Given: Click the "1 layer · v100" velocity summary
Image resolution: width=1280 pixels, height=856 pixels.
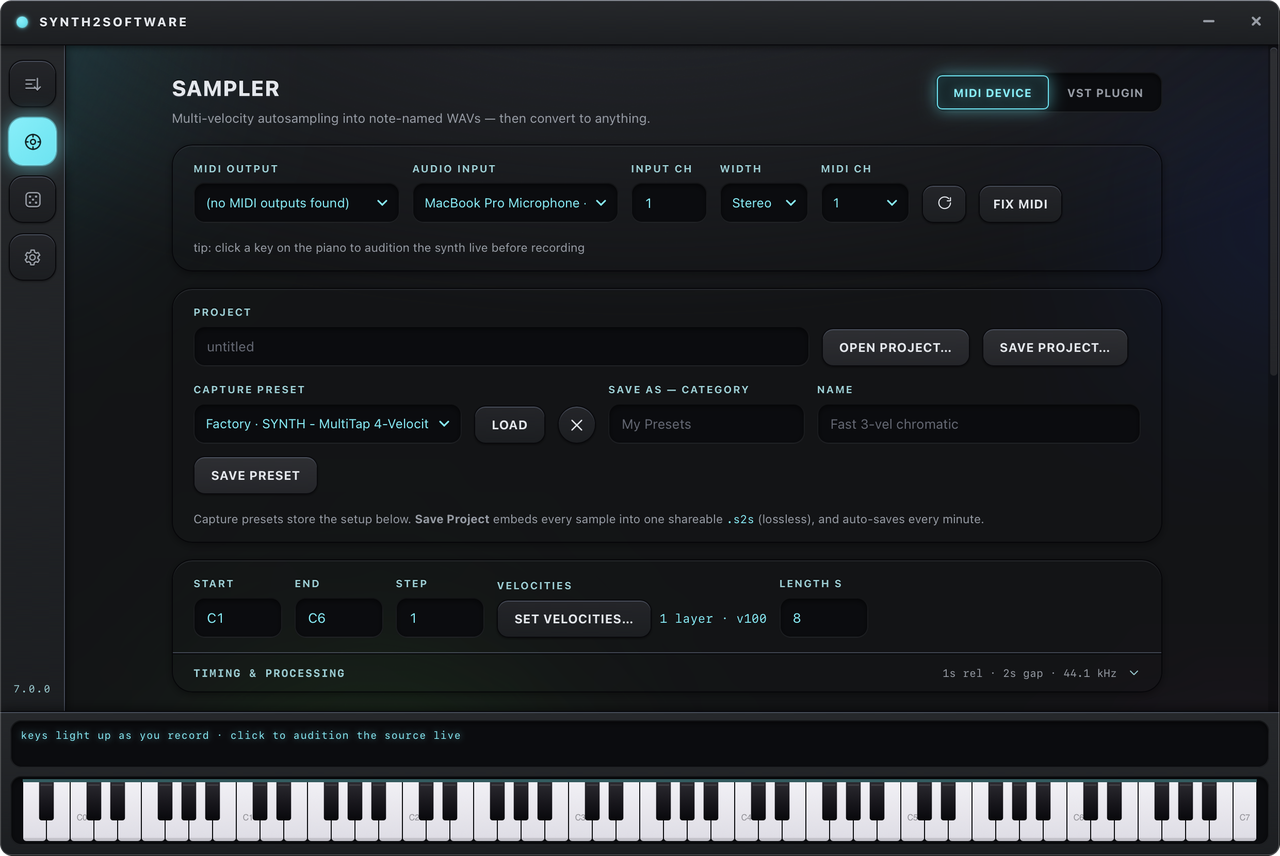Looking at the screenshot, I should 713,619.
